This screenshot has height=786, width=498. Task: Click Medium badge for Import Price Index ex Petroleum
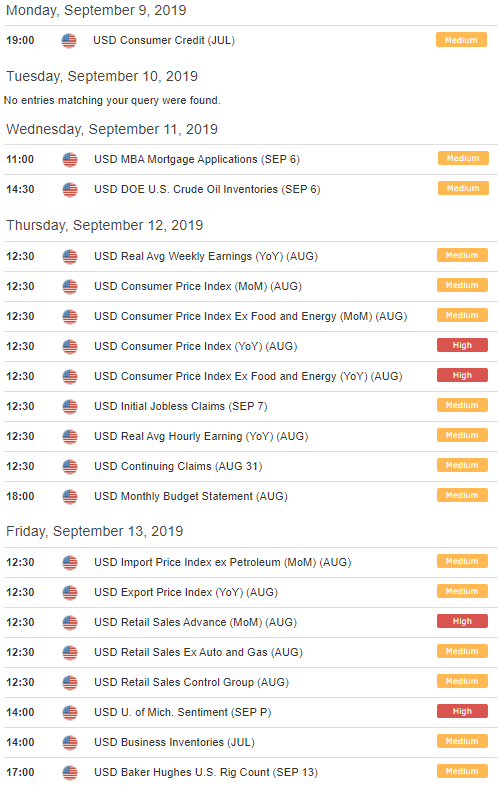tap(462, 561)
